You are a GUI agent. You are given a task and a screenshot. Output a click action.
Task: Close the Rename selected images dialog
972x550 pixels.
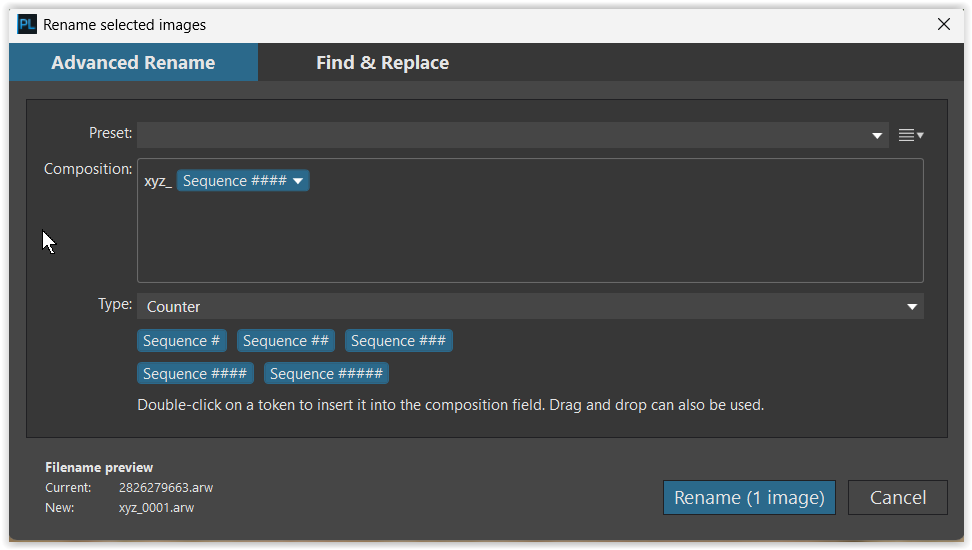click(943, 25)
